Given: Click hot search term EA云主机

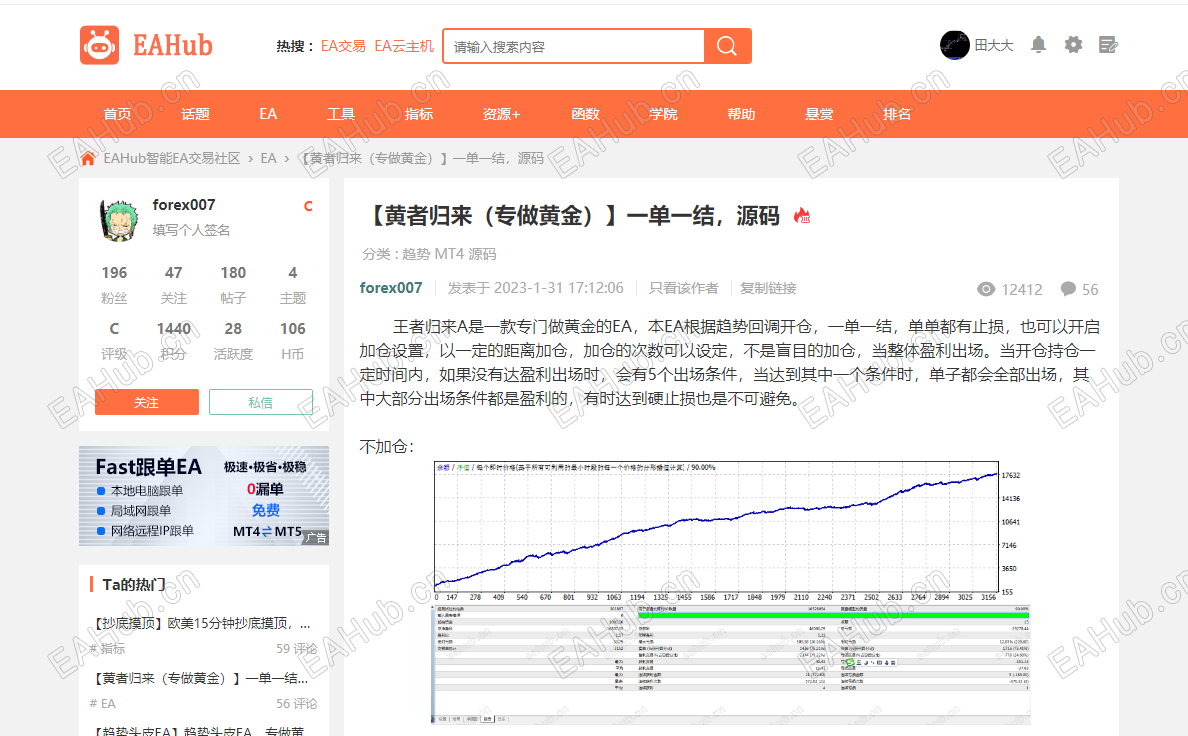Looking at the screenshot, I should [404, 46].
